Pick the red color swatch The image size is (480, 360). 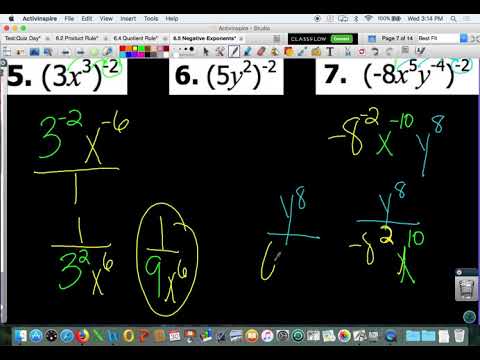pyautogui.click(x=122, y=49)
